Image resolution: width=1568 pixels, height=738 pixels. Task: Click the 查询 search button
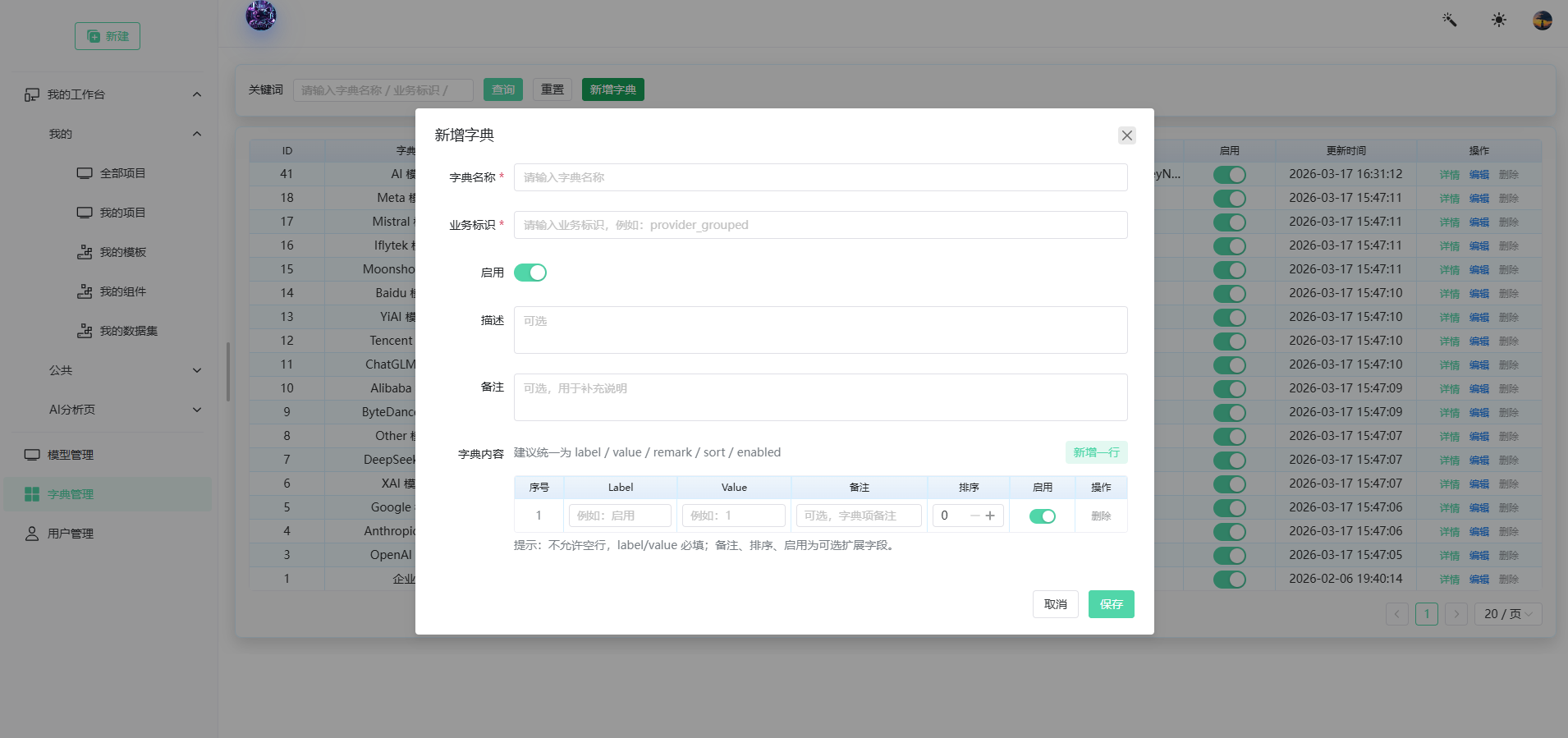point(503,89)
